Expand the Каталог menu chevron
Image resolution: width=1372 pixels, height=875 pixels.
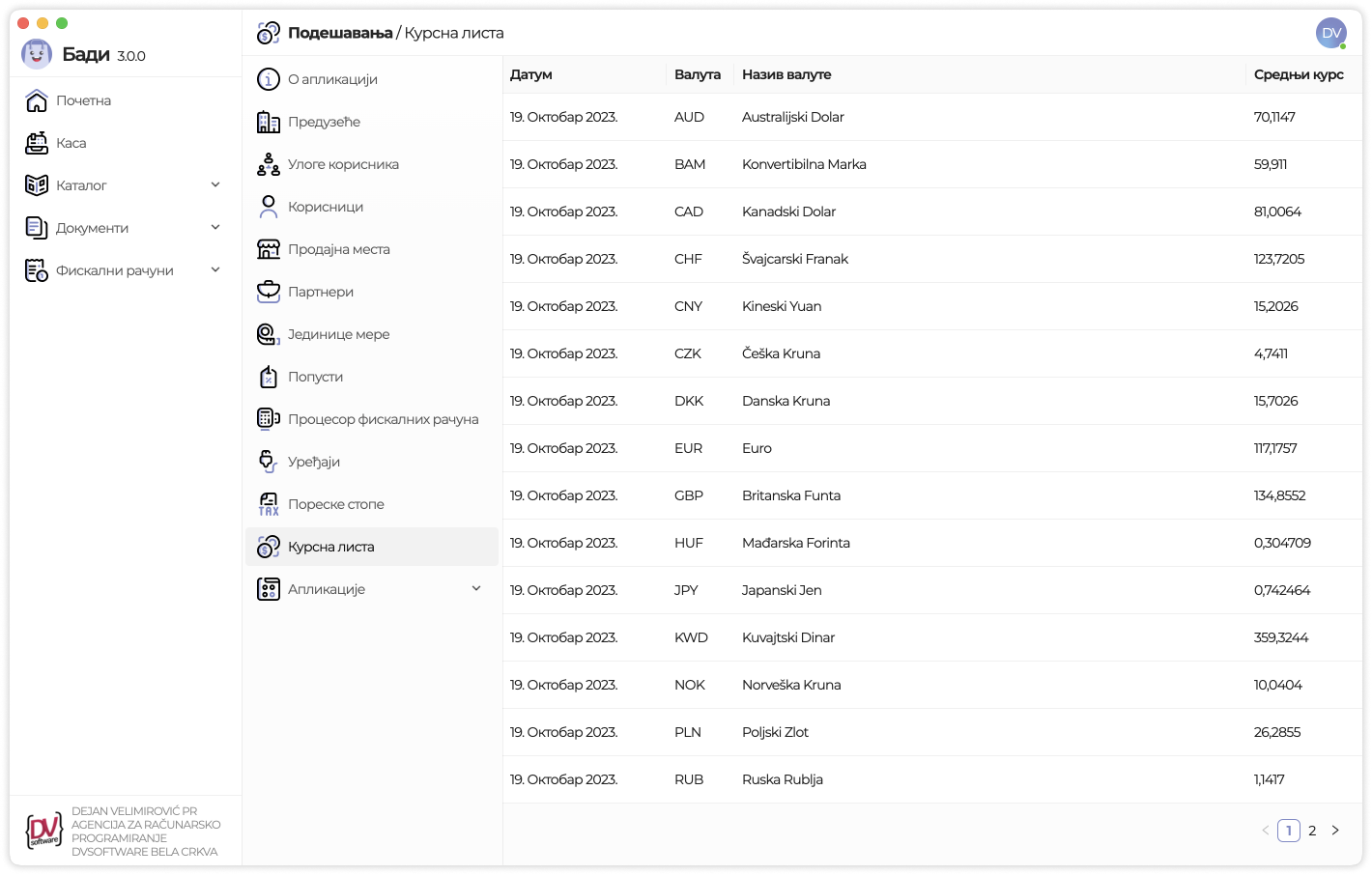click(x=215, y=184)
